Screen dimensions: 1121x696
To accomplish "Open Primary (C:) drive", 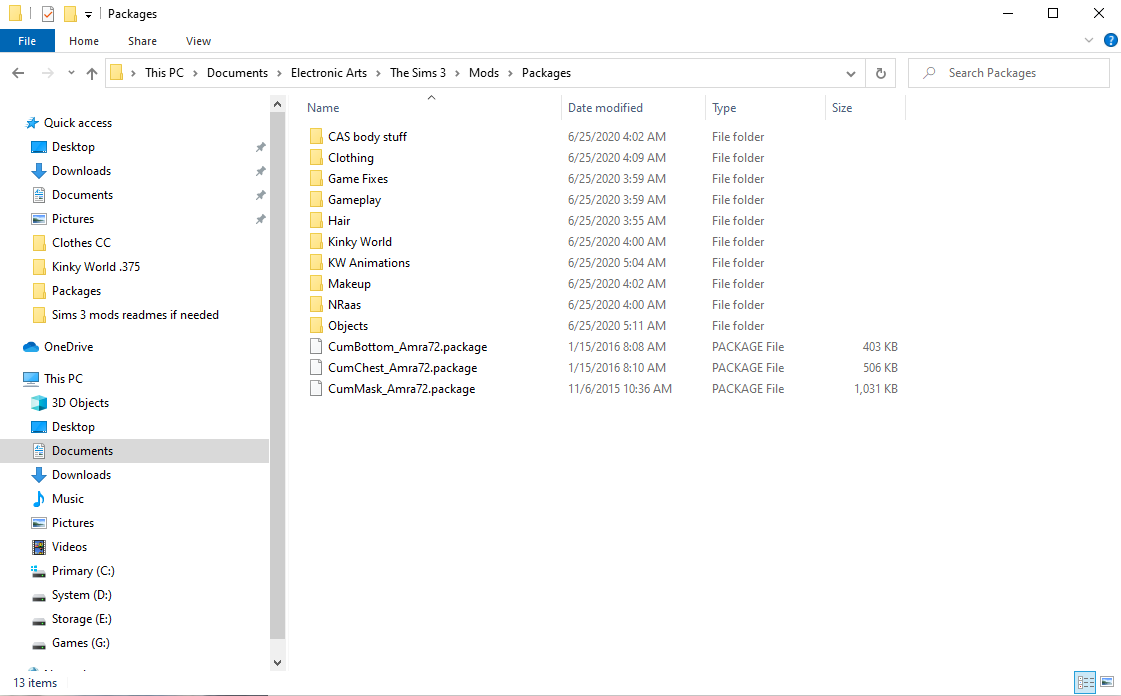I will pos(83,571).
